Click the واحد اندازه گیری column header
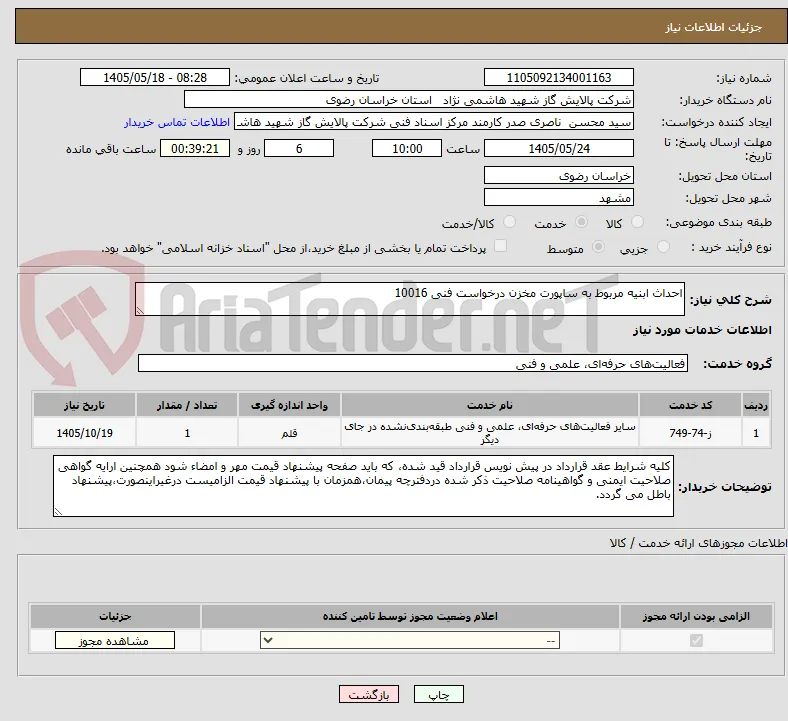The height and width of the screenshot is (721, 788). [x=289, y=405]
